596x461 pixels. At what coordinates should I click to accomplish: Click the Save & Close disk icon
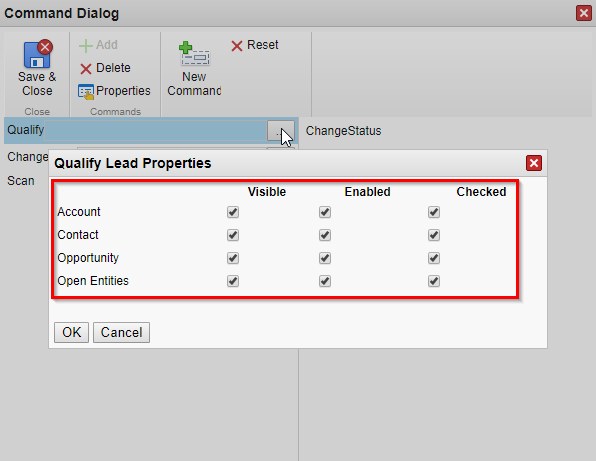click(x=38, y=54)
